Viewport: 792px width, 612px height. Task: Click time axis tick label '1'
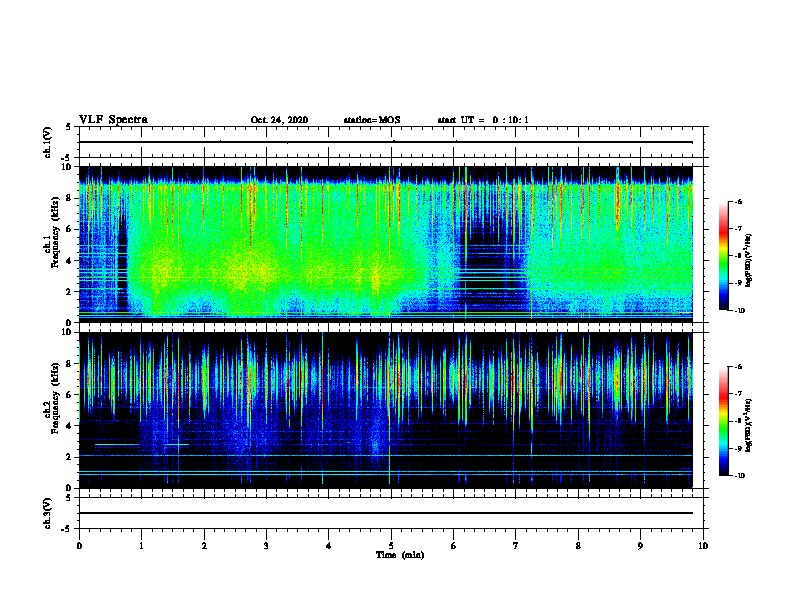point(141,546)
